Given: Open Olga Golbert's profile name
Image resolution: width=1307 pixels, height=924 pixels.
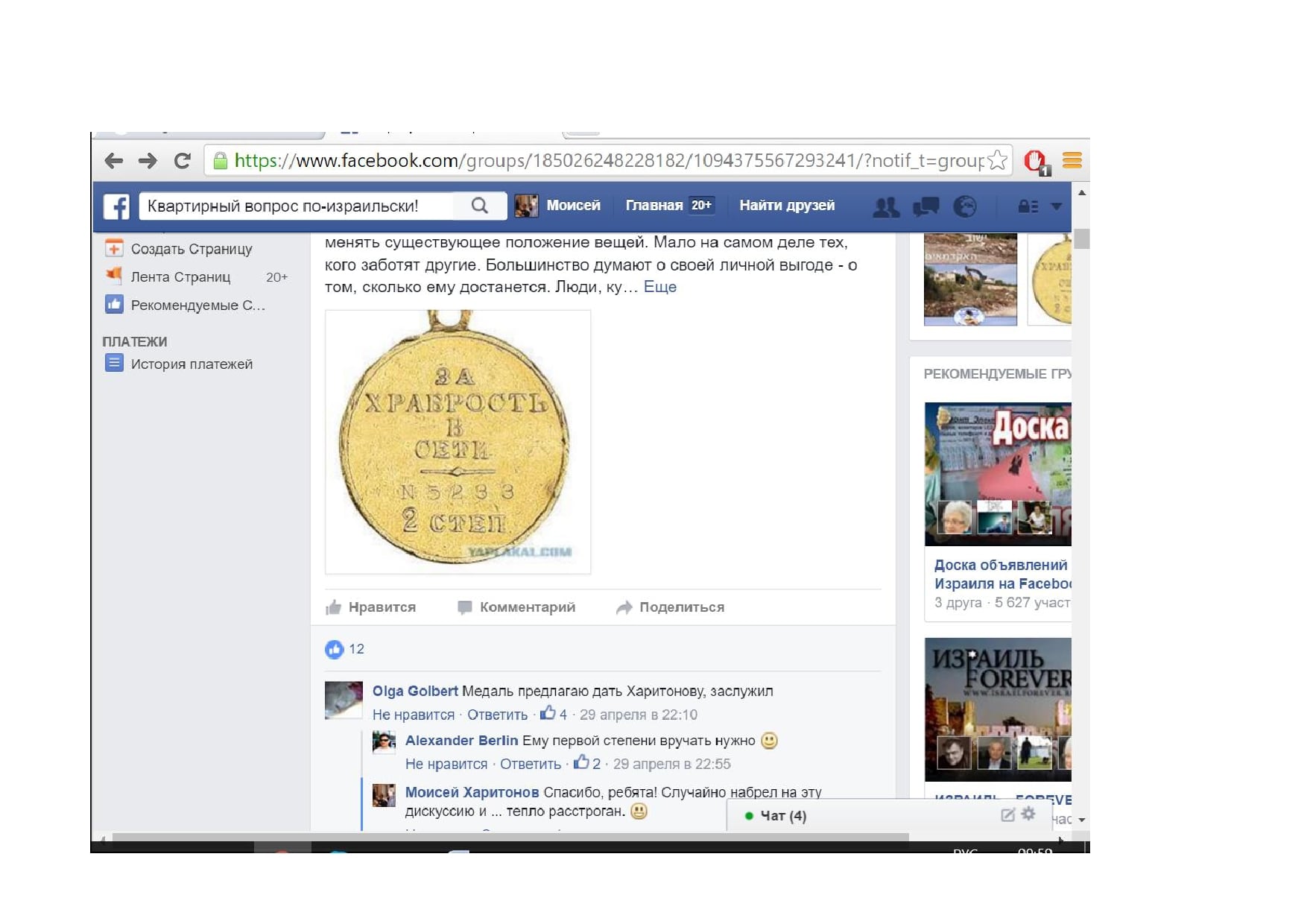Looking at the screenshot, I should [x=415, y=691].
